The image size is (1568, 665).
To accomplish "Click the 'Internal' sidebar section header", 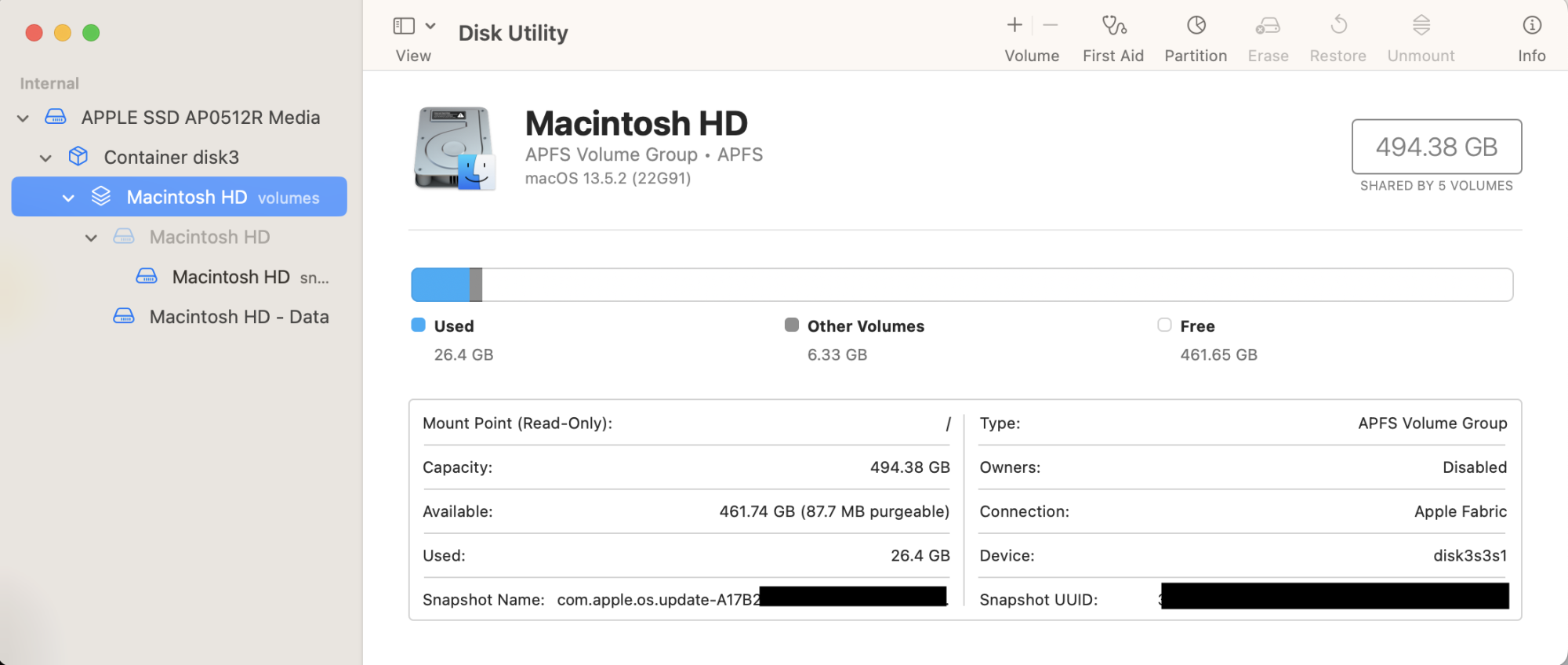I will (x=49, y=83).
